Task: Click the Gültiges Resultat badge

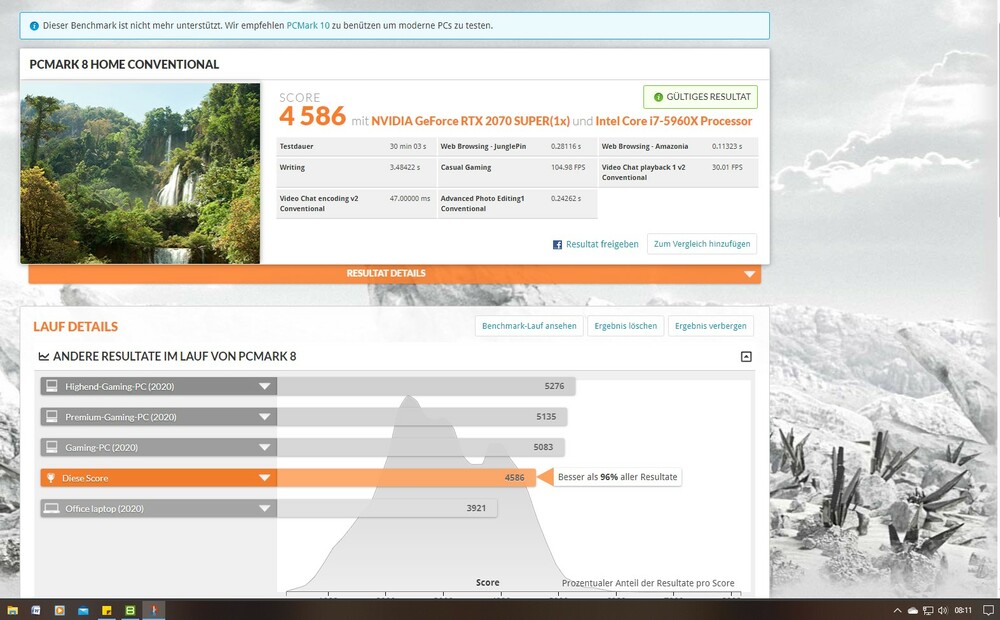Action: (700, 97)
